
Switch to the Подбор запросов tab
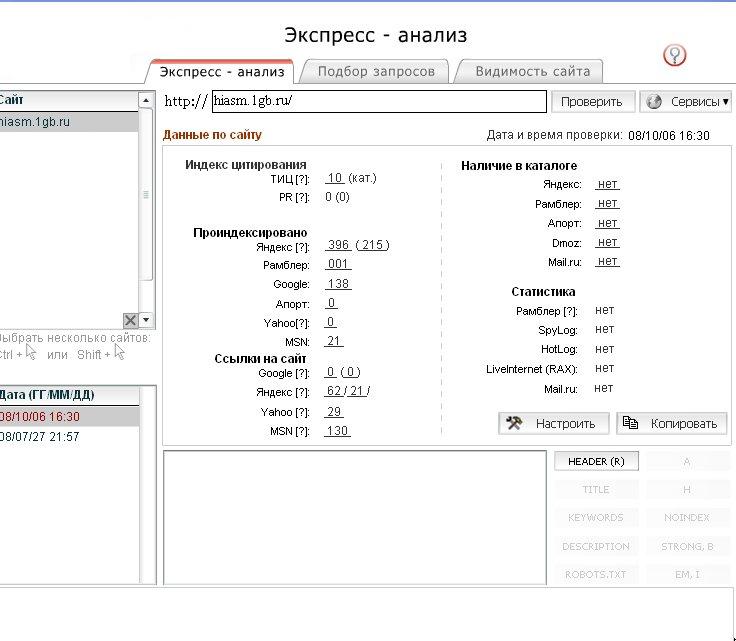376,71
